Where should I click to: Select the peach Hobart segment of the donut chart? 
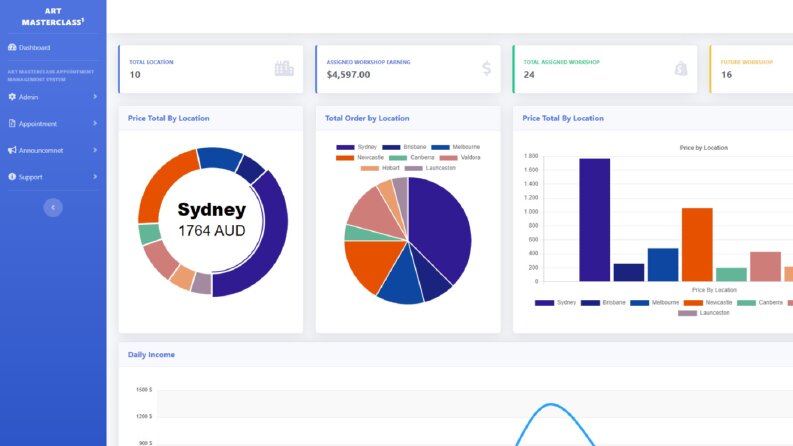[183, 277]
